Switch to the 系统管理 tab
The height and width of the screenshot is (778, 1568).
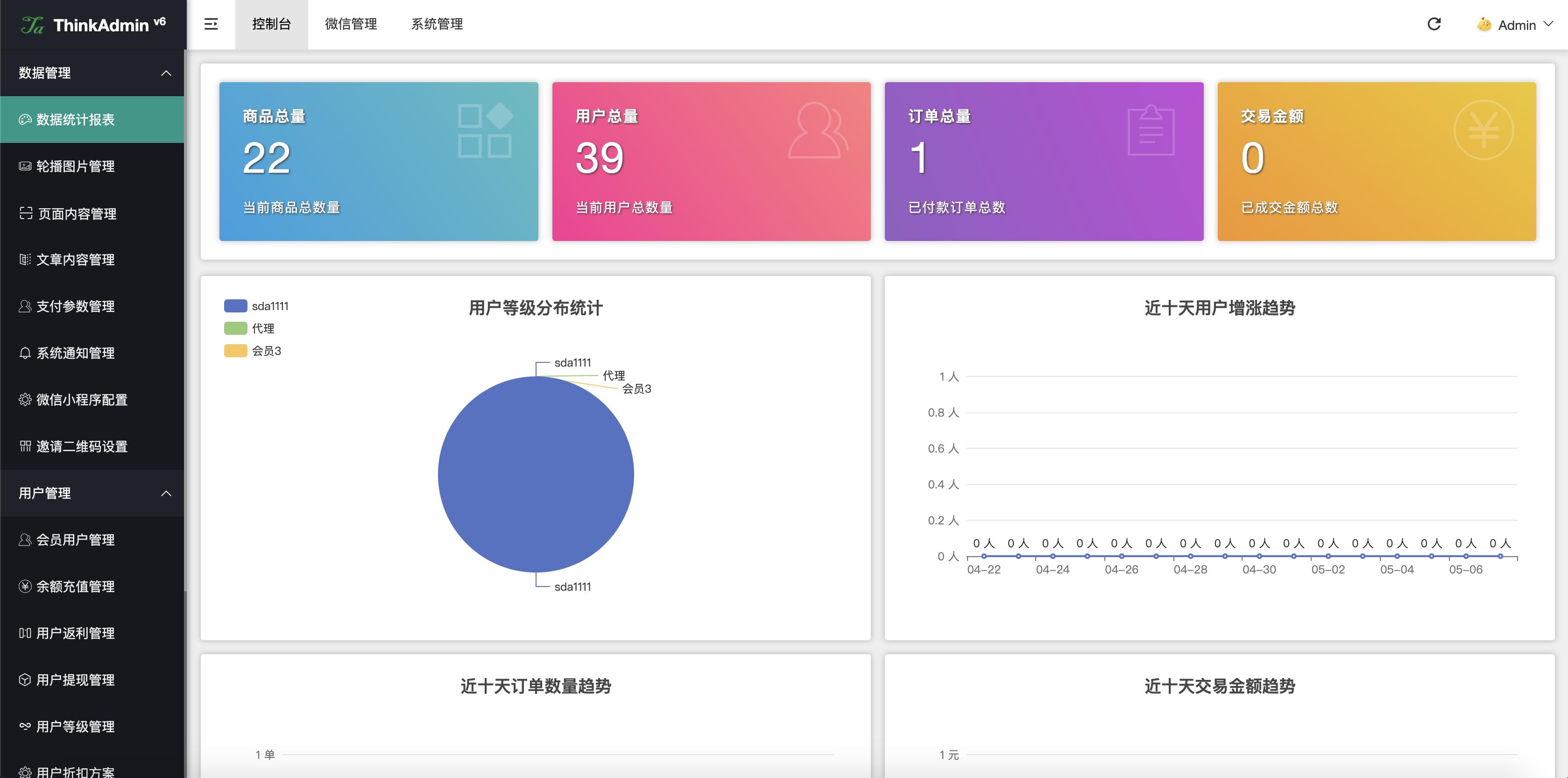[x=437, y=24]
